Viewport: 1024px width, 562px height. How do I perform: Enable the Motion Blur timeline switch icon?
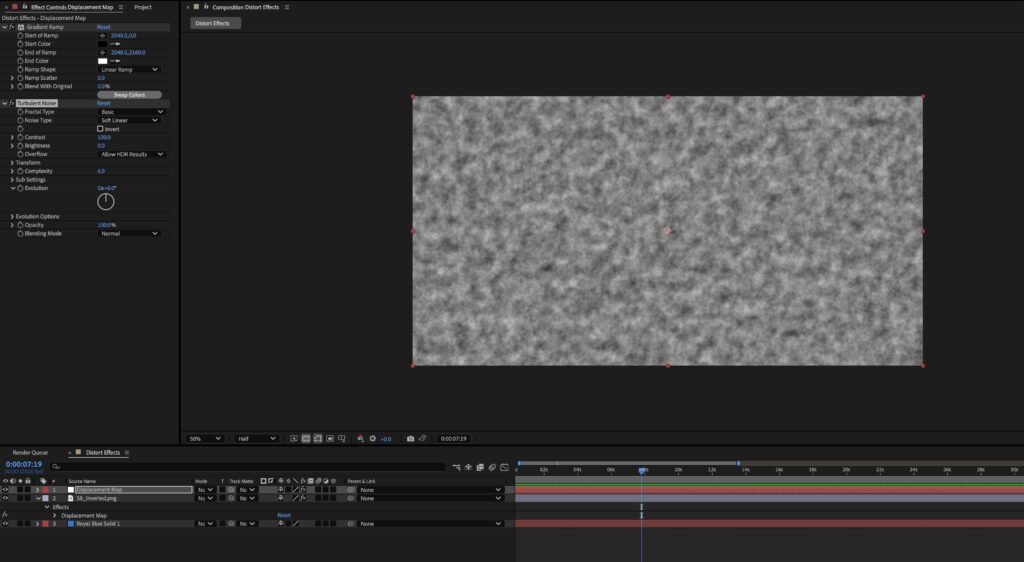492,467
